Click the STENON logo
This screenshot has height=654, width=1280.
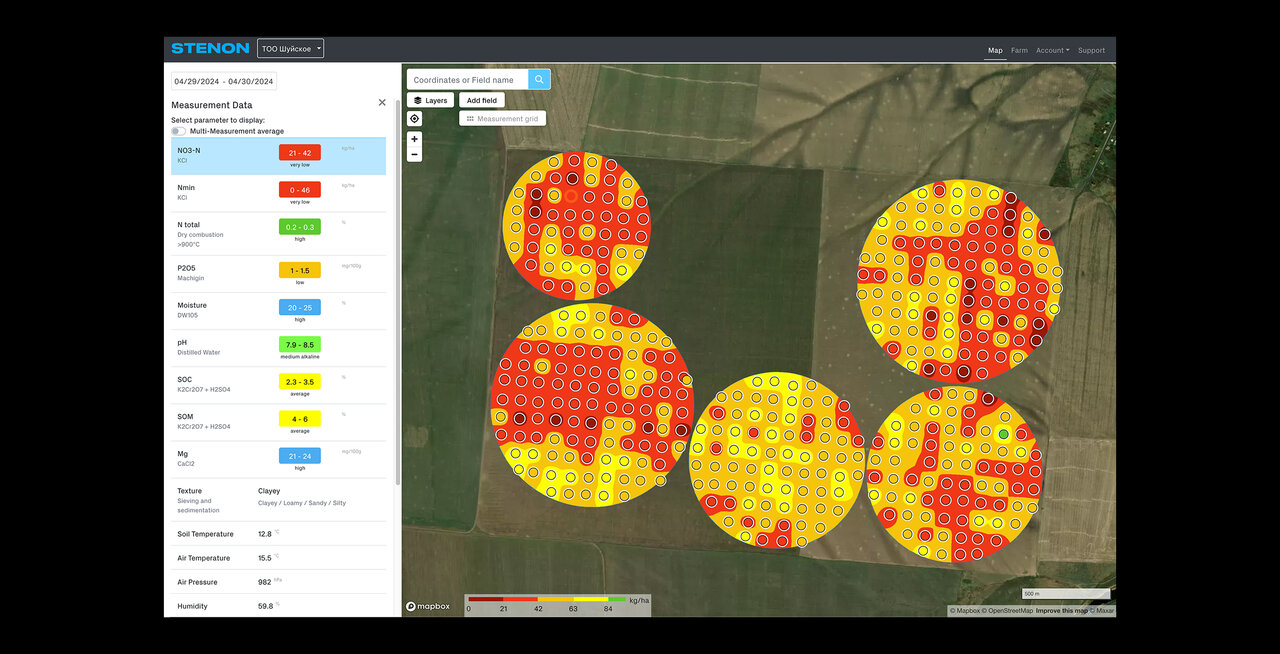(210, 48)
